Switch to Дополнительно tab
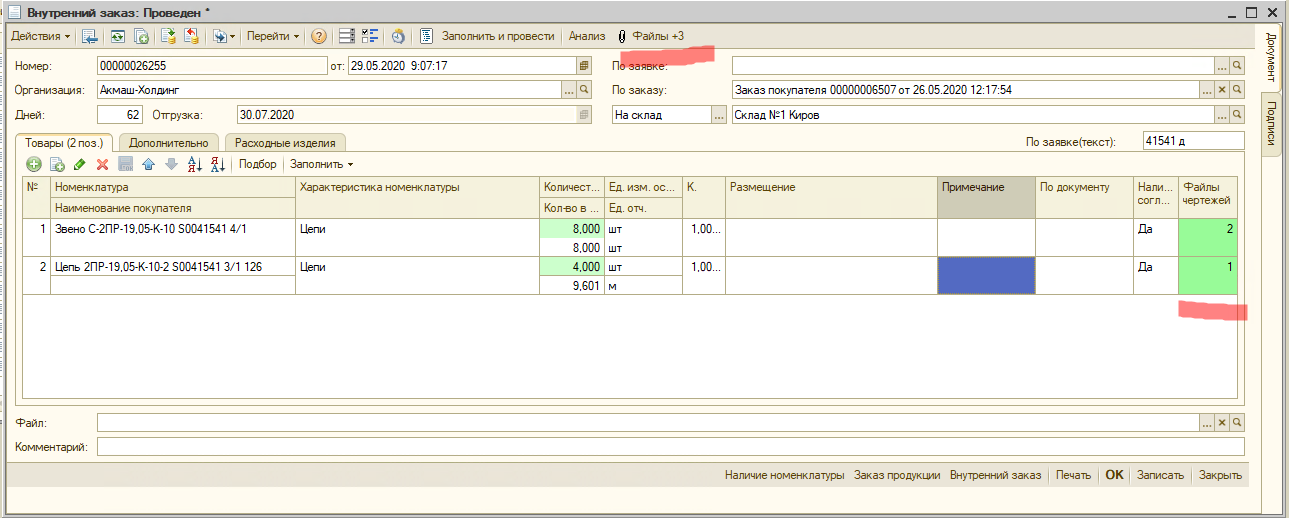The image size is (1289, 518). point(169,143)
